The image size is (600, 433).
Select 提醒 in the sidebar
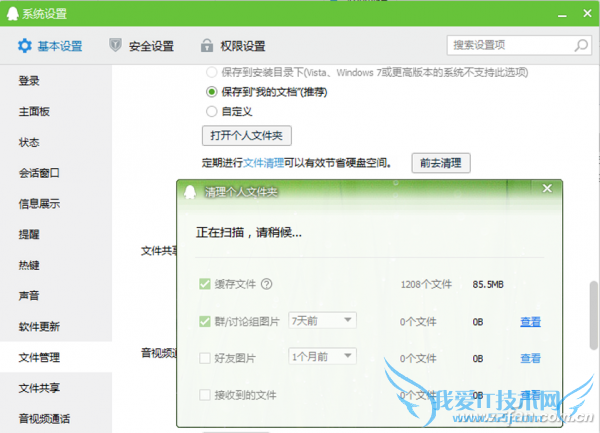click(x=56, y=234)
